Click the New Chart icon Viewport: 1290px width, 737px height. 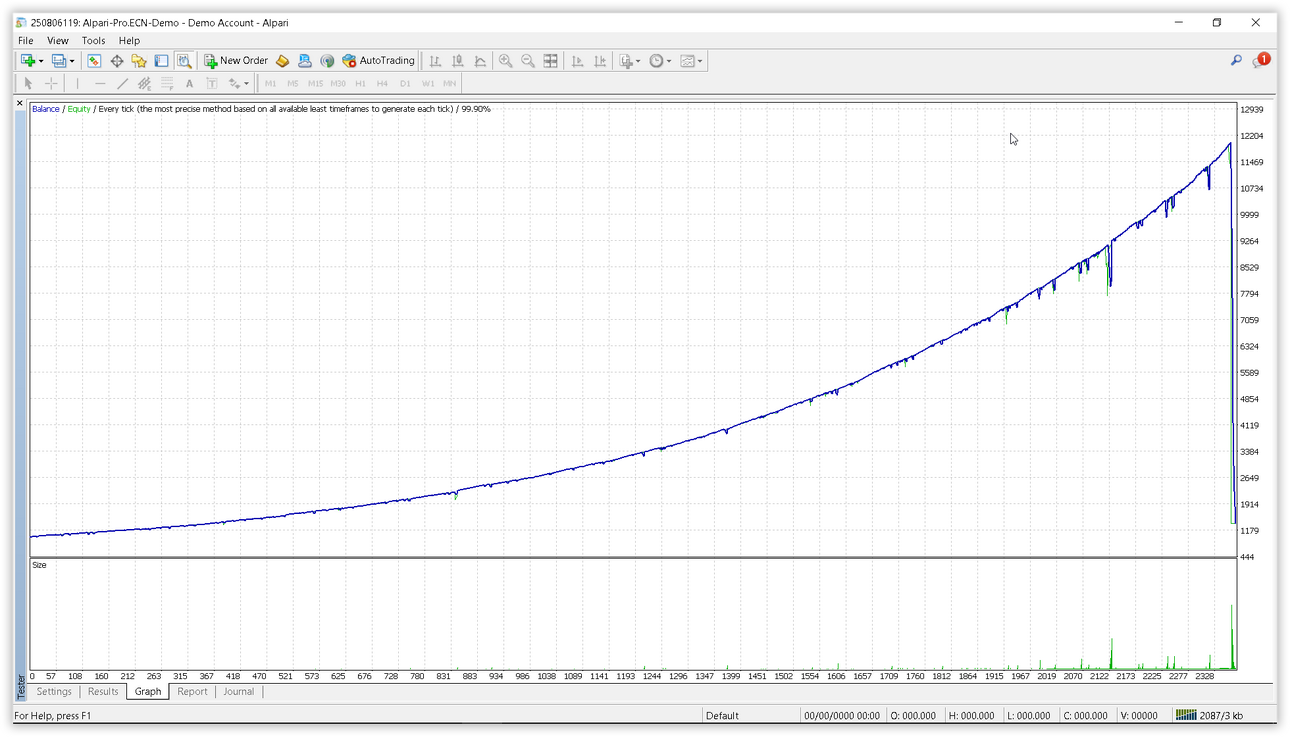(27, 61)
